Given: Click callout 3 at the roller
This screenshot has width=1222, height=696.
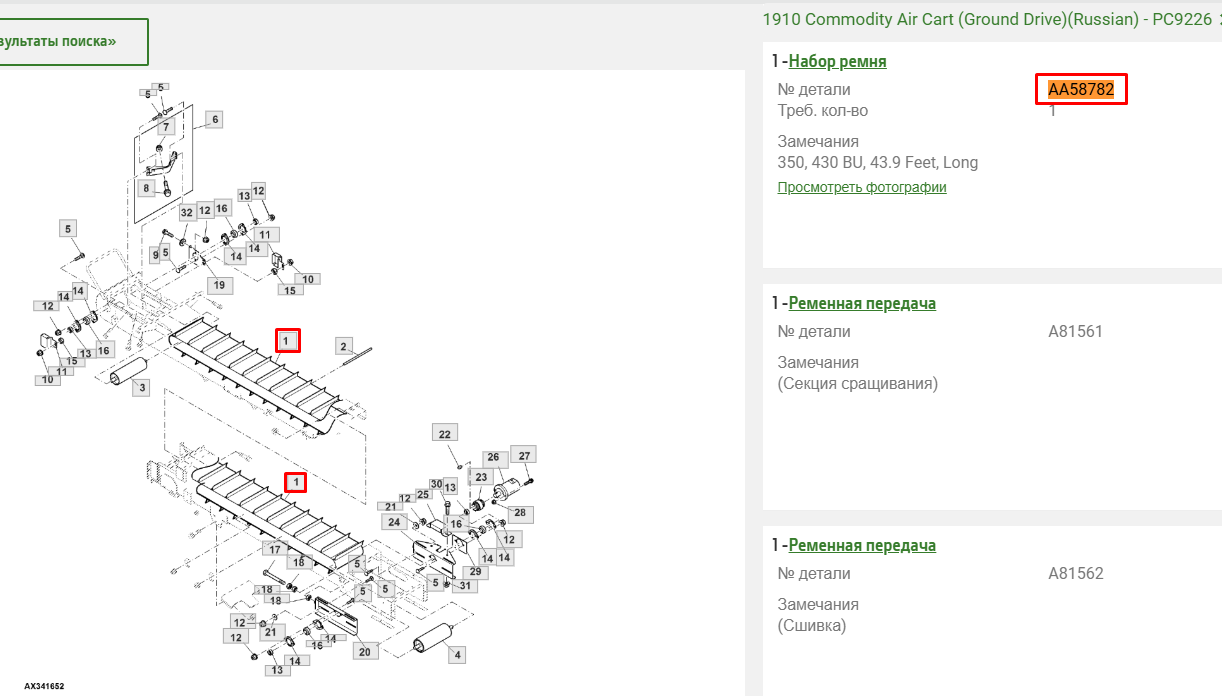Looking at the screenshot, I should coord(141,387).
